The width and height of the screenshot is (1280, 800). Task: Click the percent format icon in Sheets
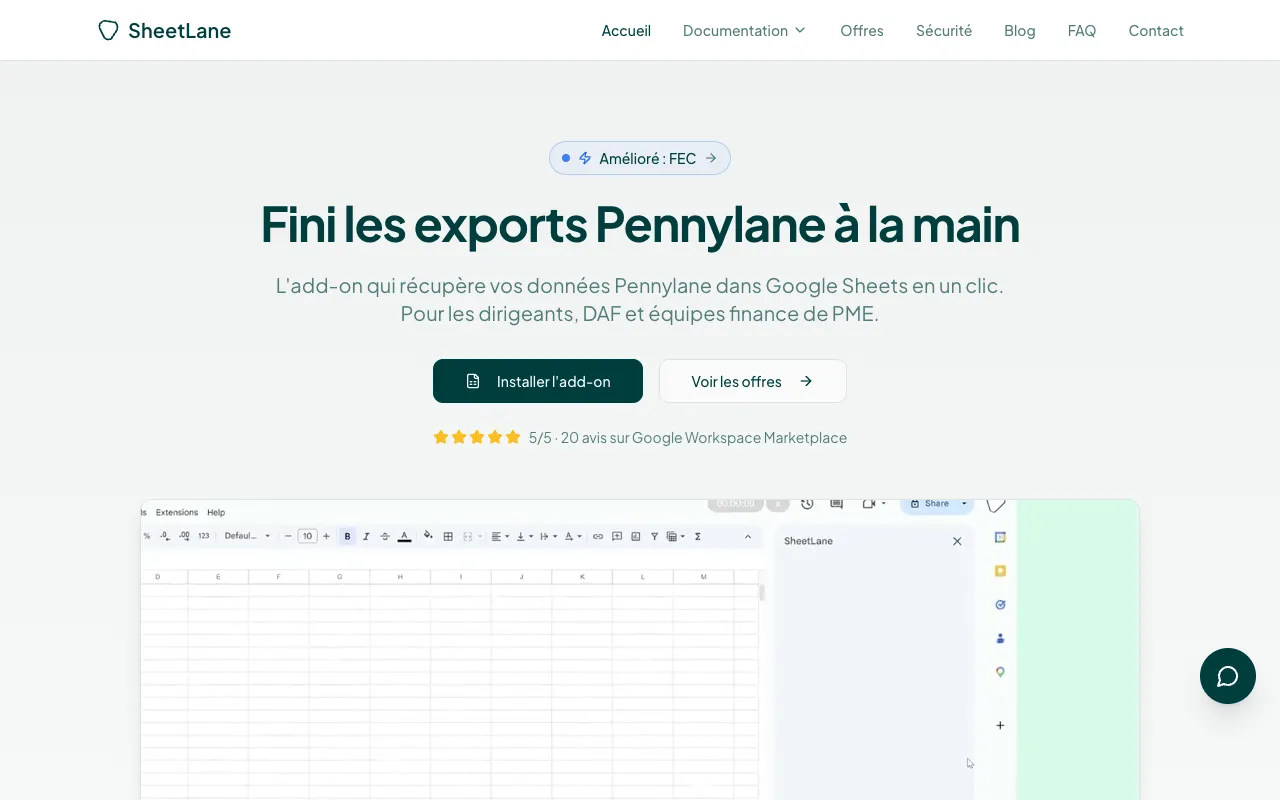click(x=147, y=536)
